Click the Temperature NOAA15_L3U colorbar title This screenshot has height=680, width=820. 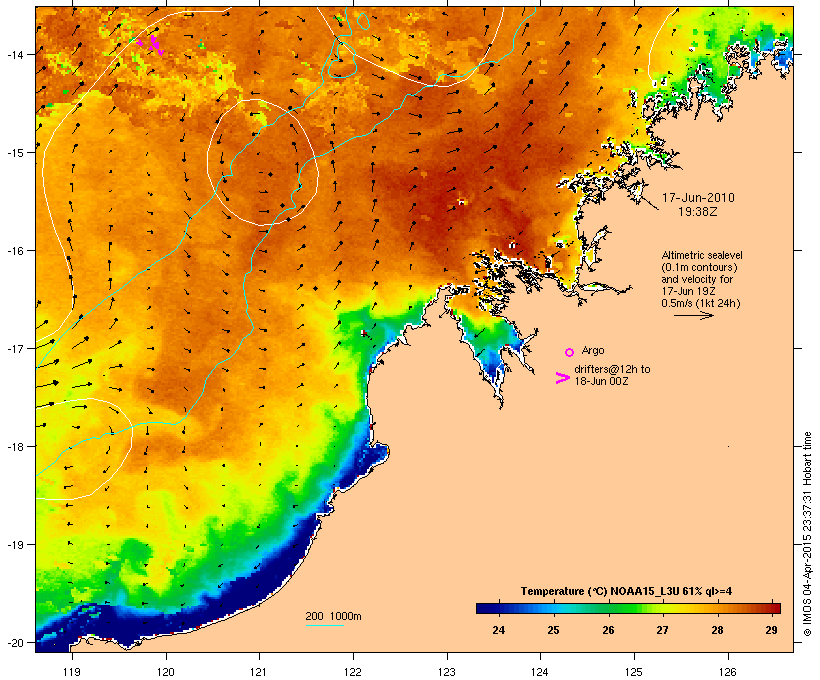pyautogui.click(x=626, y=591)
